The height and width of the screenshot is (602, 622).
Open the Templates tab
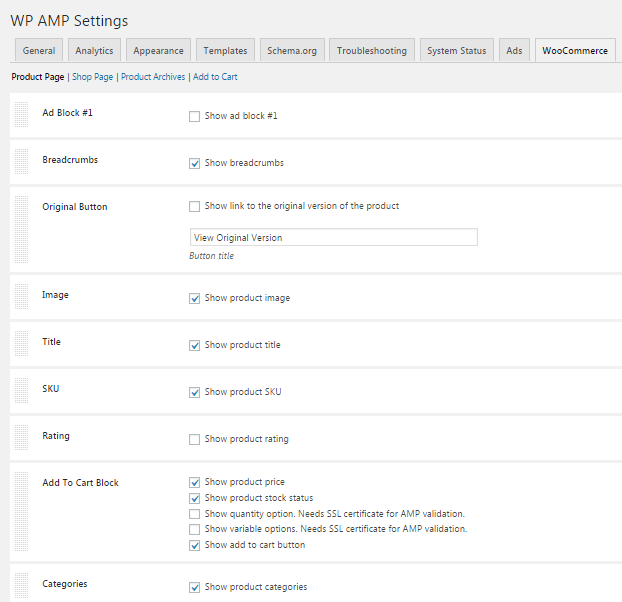[225, 50]
